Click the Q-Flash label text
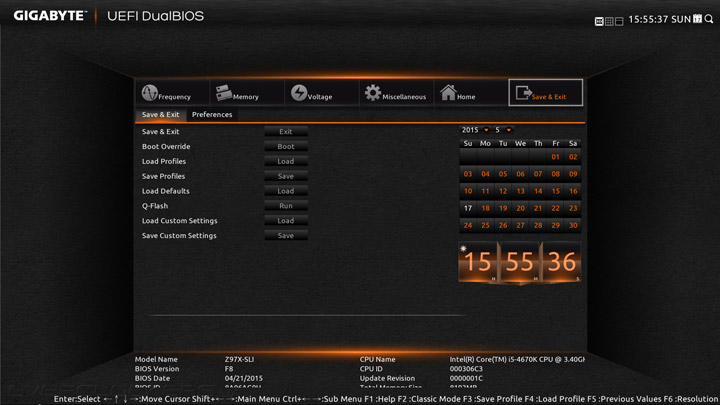 coord(155,206)
